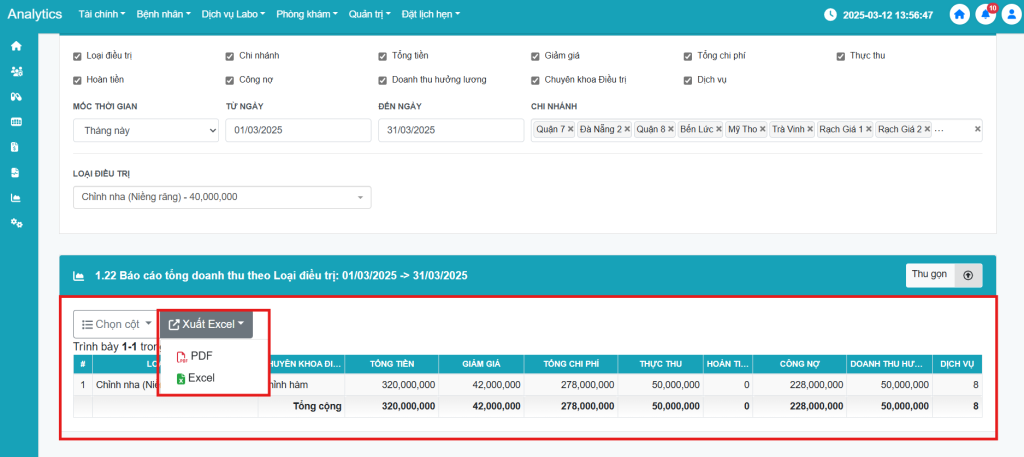Image resolution: width=1024 pixels, height=457 pixels.
Task: Uncheck the Giảm giá checkbox
Action: click(x=536, y=56)
